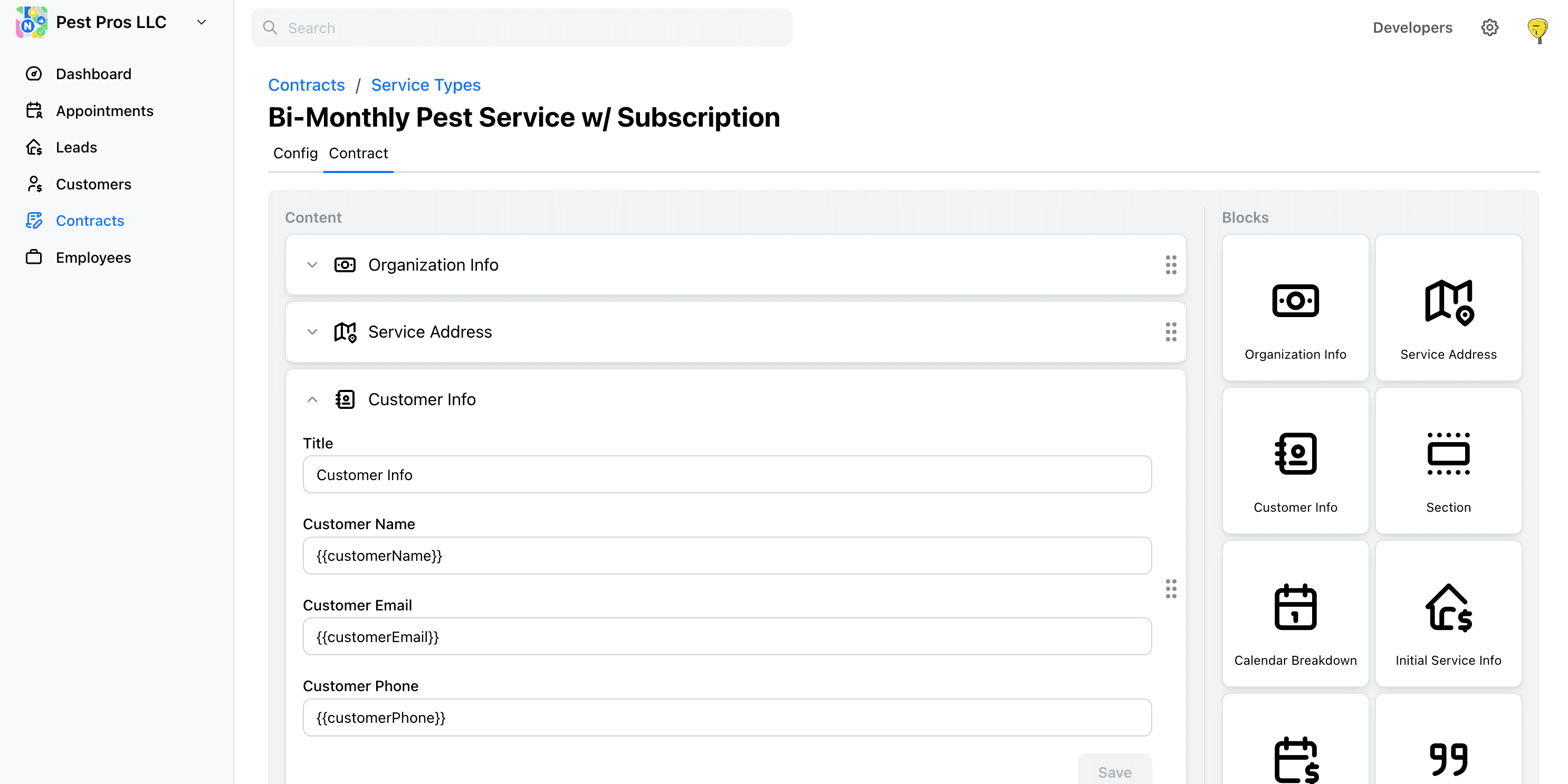Follow the Contracts breadcrumb link
The image size is (1568, 784).
(x=307, y=84)
